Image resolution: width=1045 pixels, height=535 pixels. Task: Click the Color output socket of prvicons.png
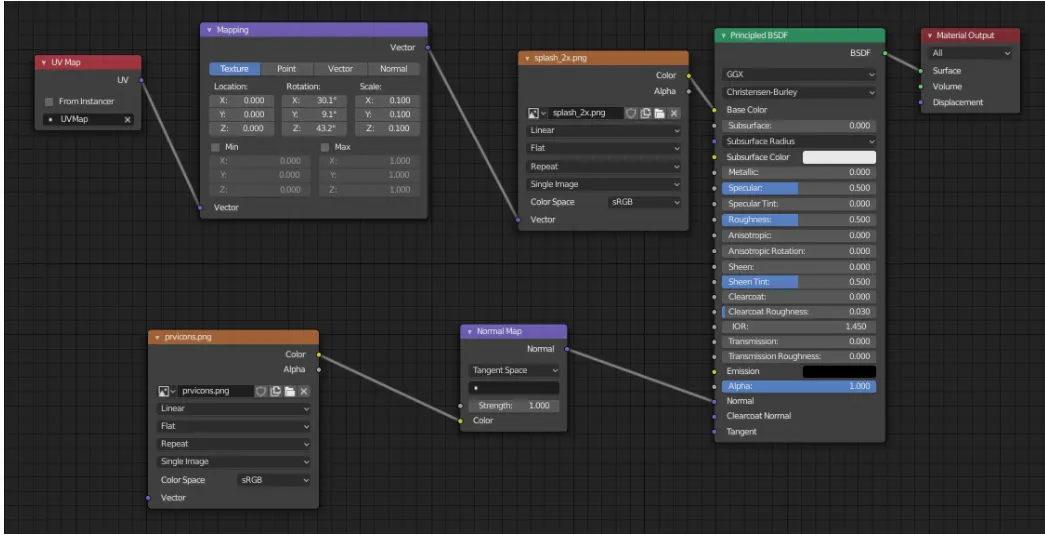pyautogui.click(x=319, y=354)
